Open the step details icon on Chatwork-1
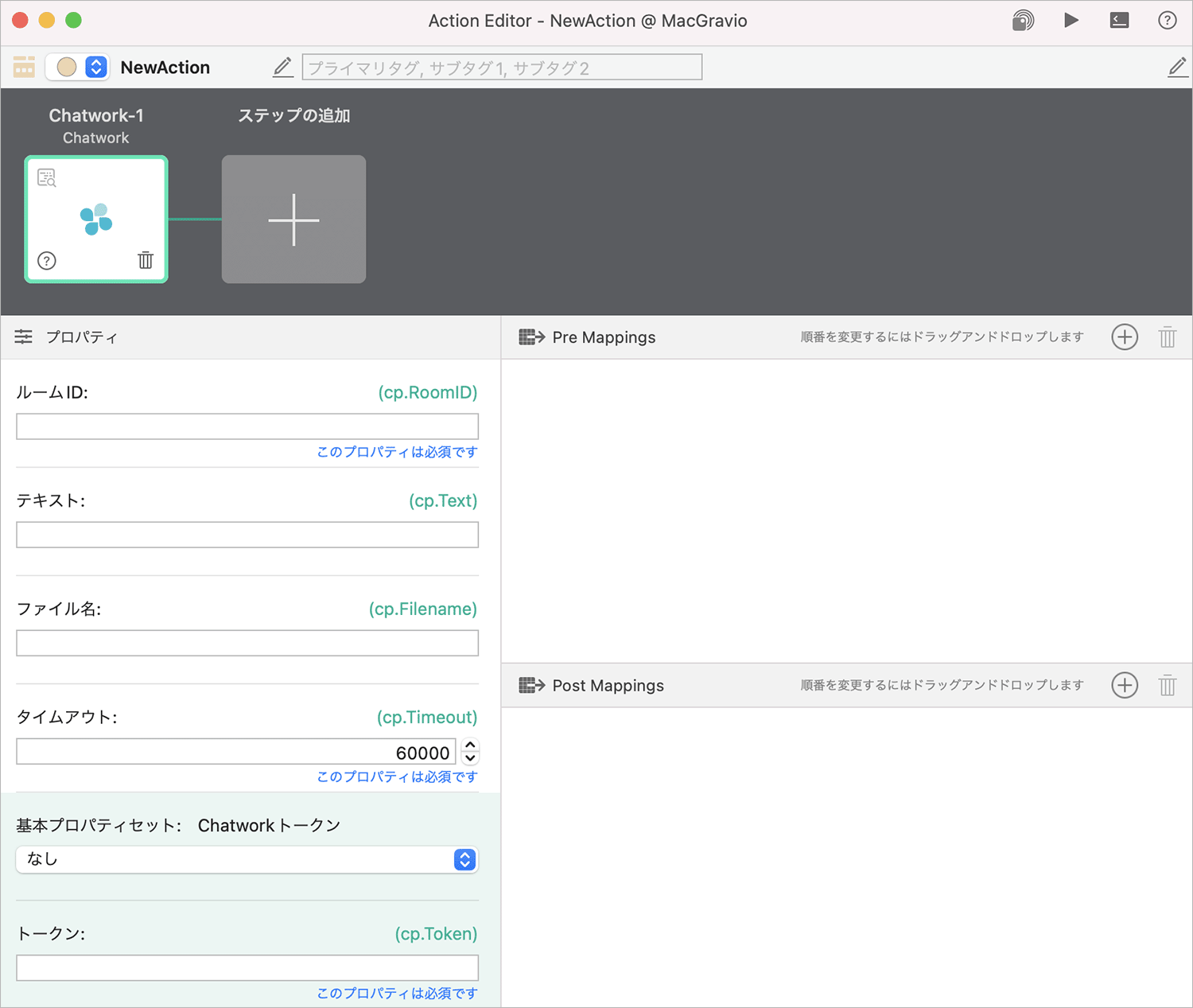Image resolution: width=1193 pixels, height=1008 pixels. pos(47,177)
